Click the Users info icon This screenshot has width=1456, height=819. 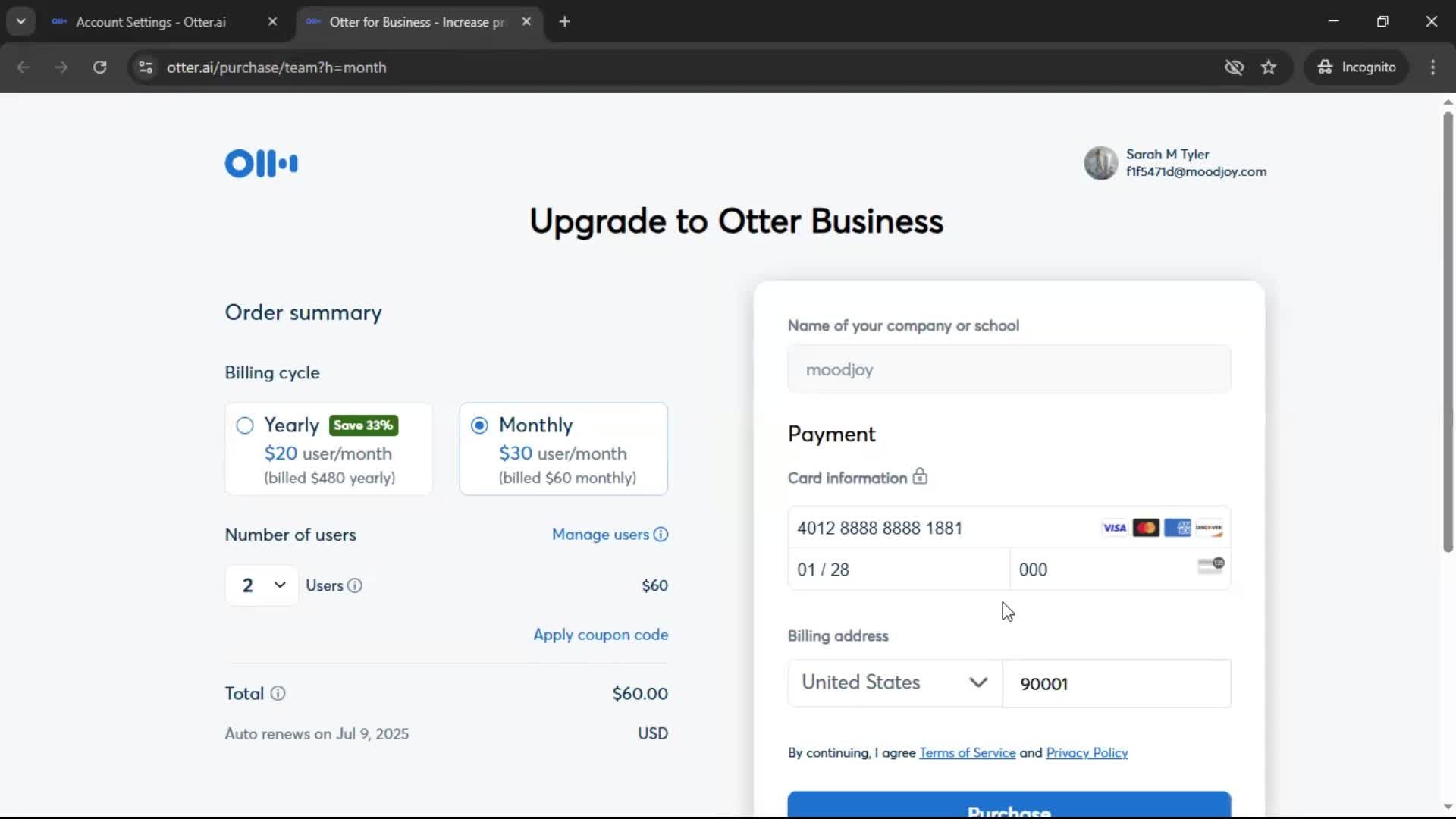355,585
